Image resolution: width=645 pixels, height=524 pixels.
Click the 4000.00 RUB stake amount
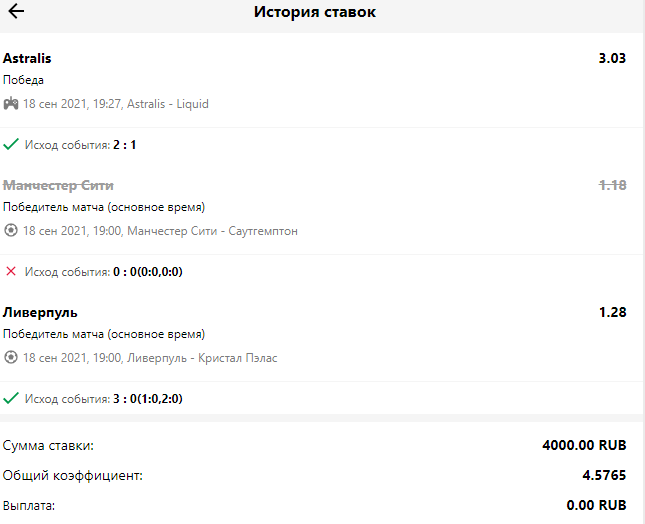584,445
